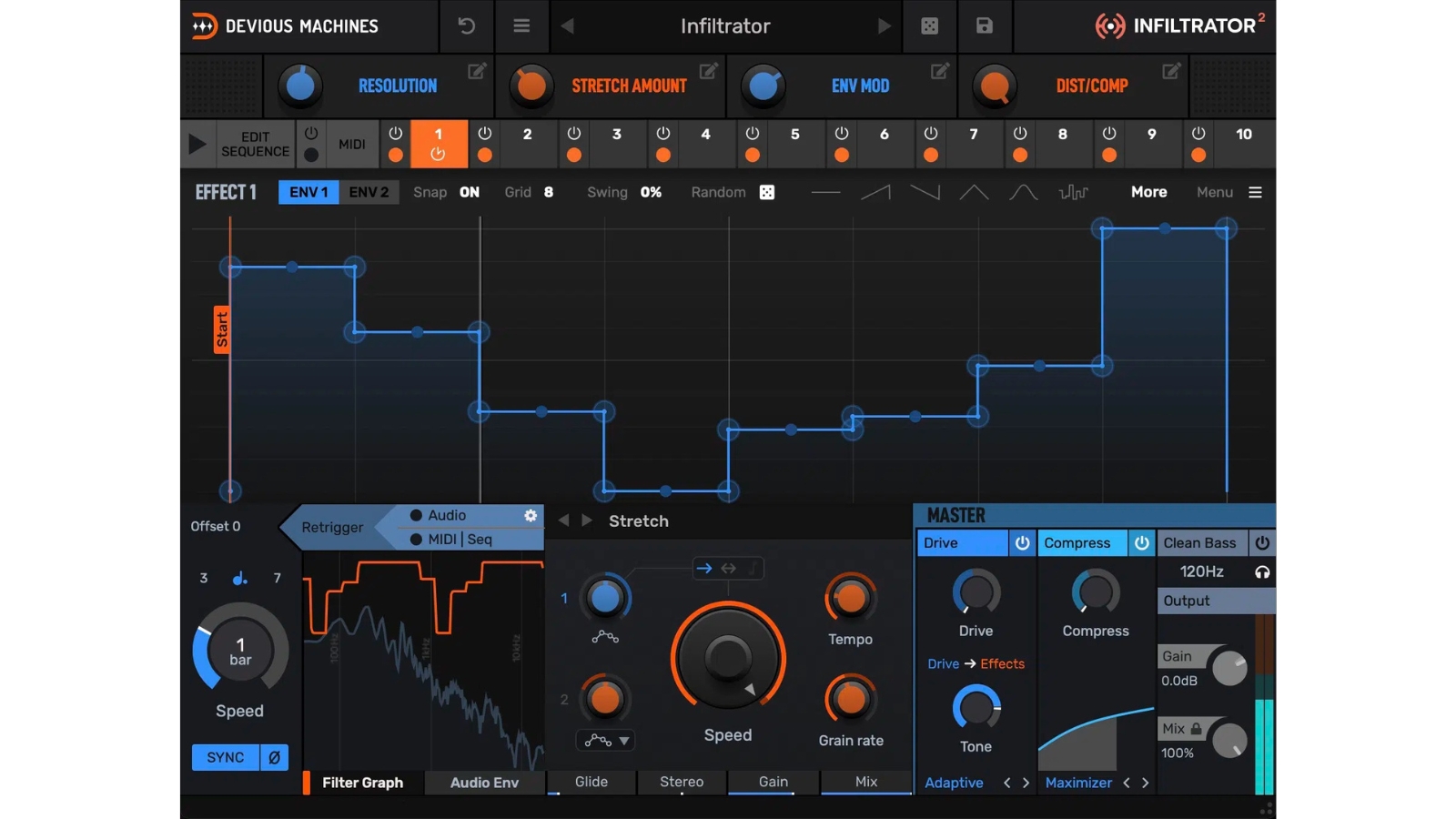Open the Stereo parameter tab
This screenshot has width=1456, height=819.
[682, 782]
